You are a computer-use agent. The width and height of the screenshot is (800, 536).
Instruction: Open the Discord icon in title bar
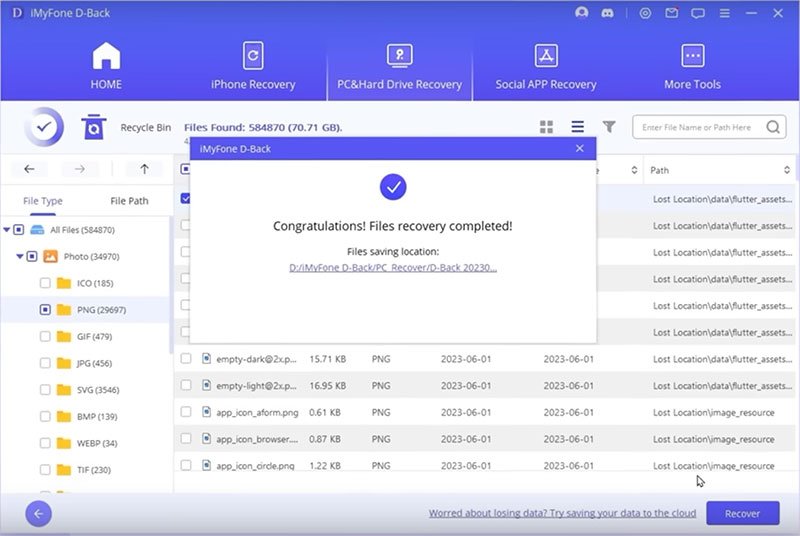[x=607, y=13]
